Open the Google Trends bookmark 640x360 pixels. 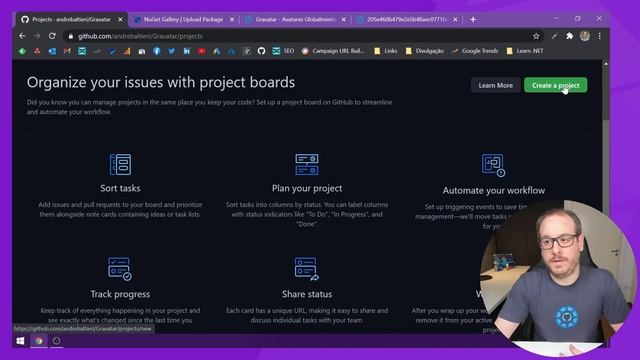point(475,51)
